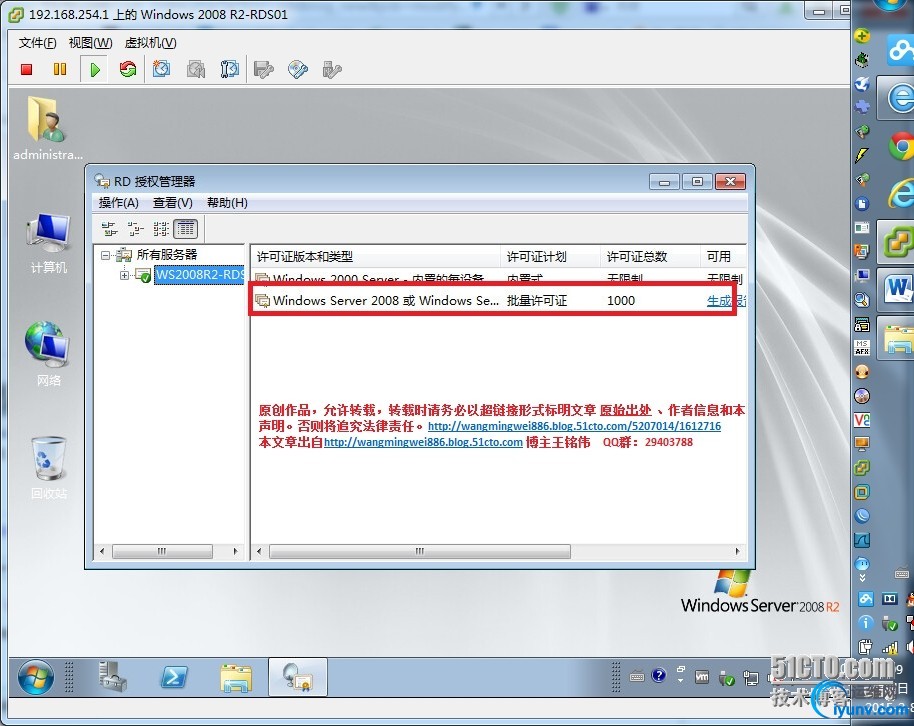914x726 pixels.
Task: Click the blue help question-mark tray icon
Action: point(659,676)
